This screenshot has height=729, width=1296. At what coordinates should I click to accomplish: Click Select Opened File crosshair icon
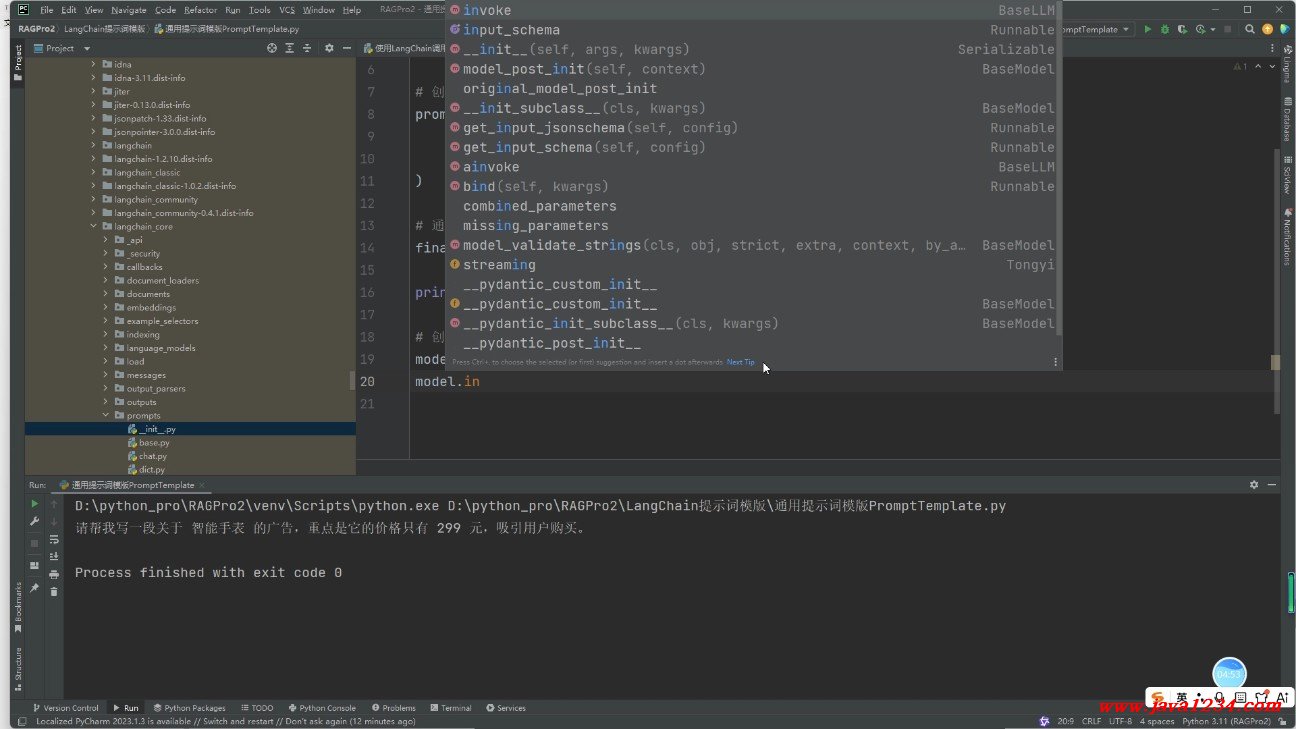[x=272, y=48]
